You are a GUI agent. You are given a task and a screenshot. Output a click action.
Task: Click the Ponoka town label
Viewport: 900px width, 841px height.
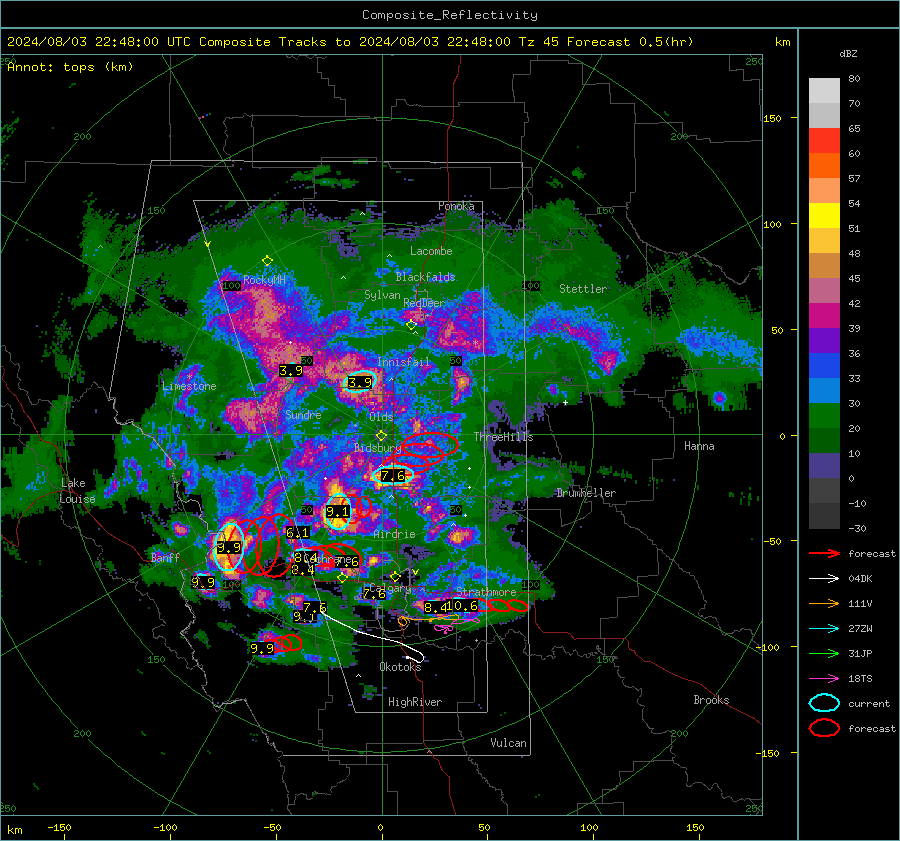[x=456, y=206]
